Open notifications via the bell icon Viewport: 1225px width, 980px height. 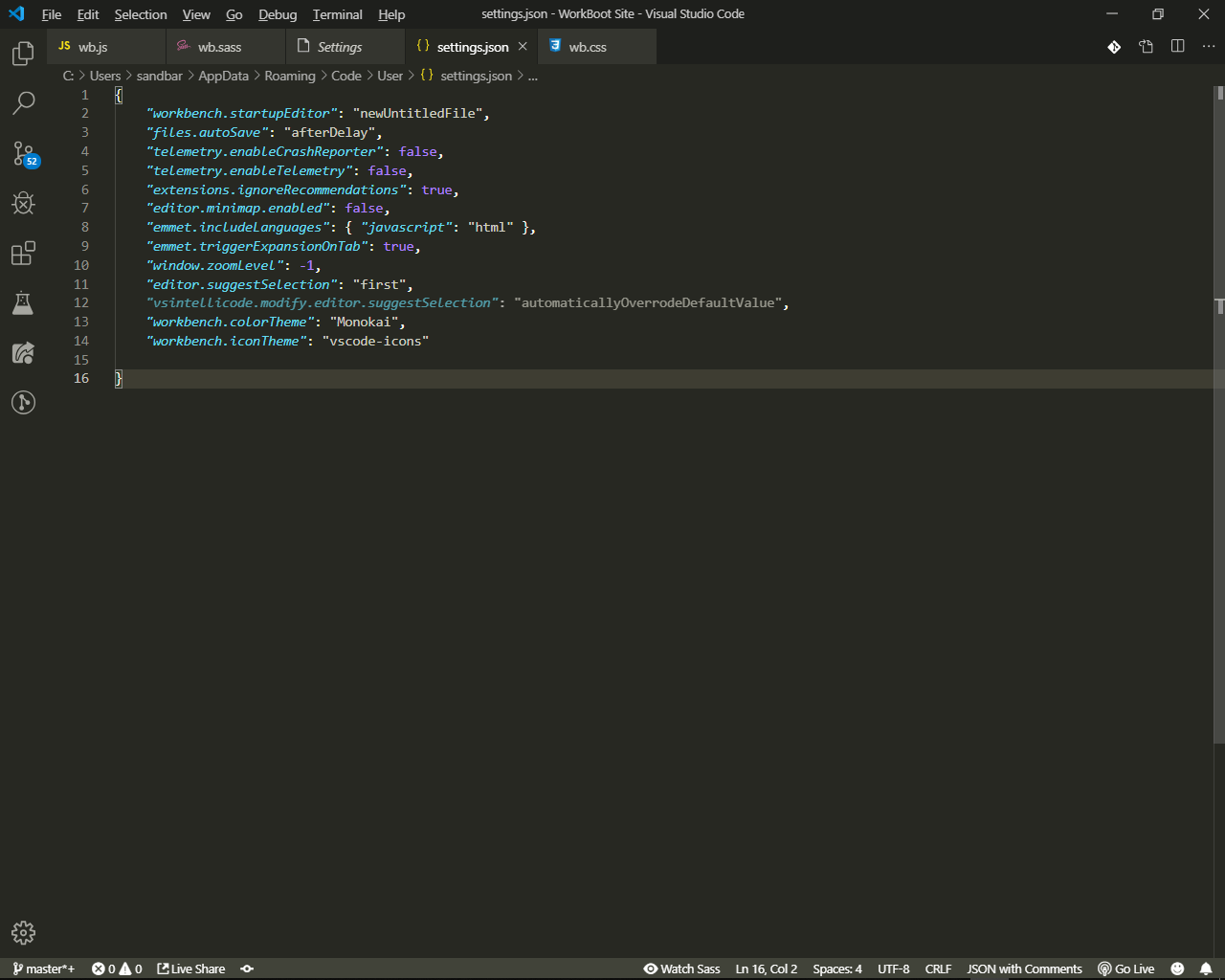click(x=1207, y=969)
